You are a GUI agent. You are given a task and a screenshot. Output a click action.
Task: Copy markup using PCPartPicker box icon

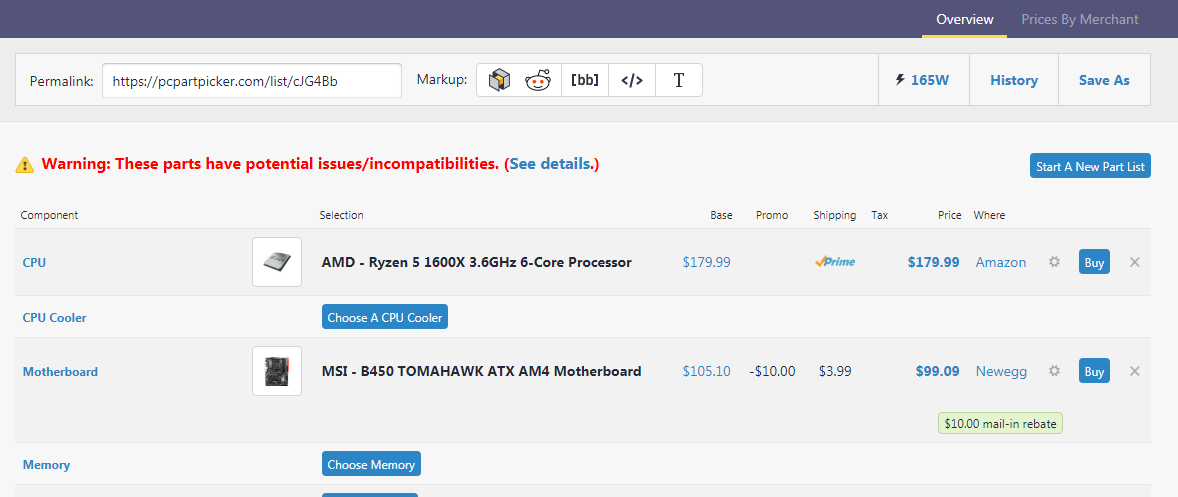tap(499, 80)
